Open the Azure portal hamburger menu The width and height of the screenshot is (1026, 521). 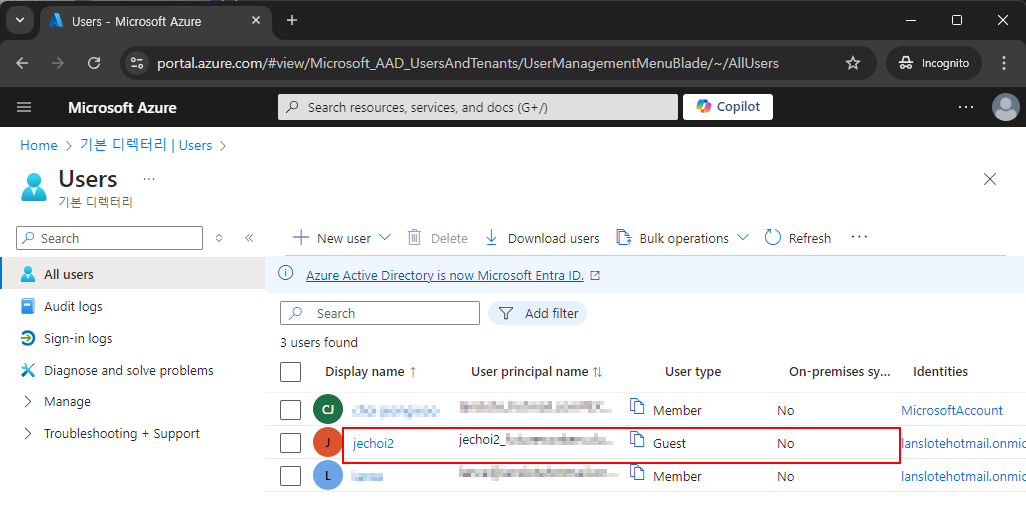pos(24,107)
